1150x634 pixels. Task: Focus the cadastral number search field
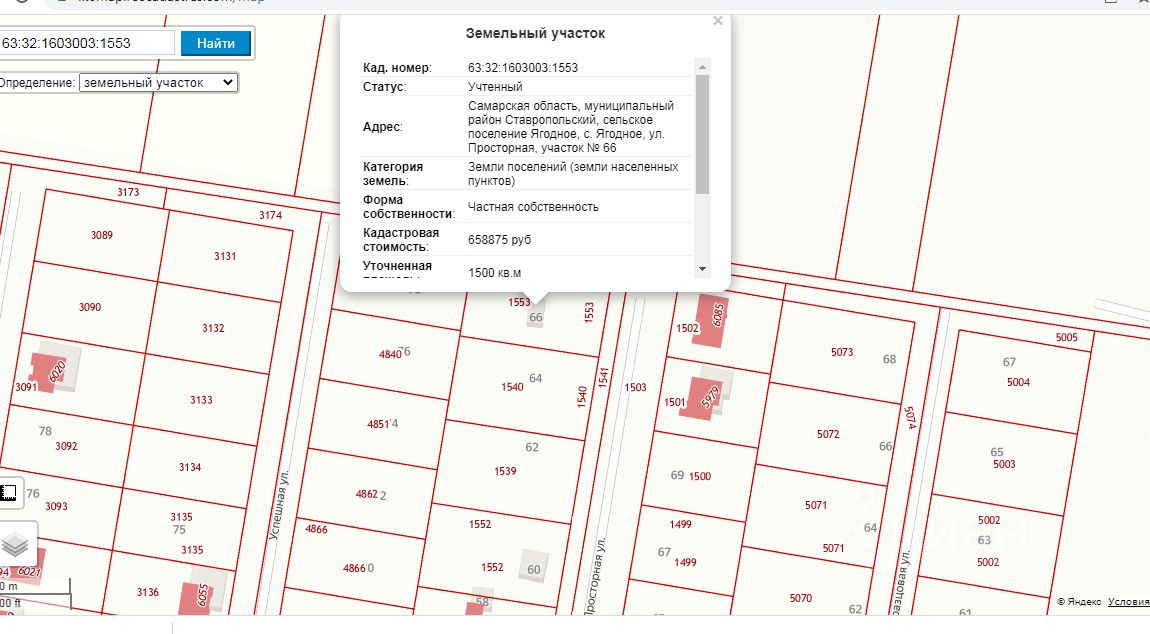[x=87, y=43]
